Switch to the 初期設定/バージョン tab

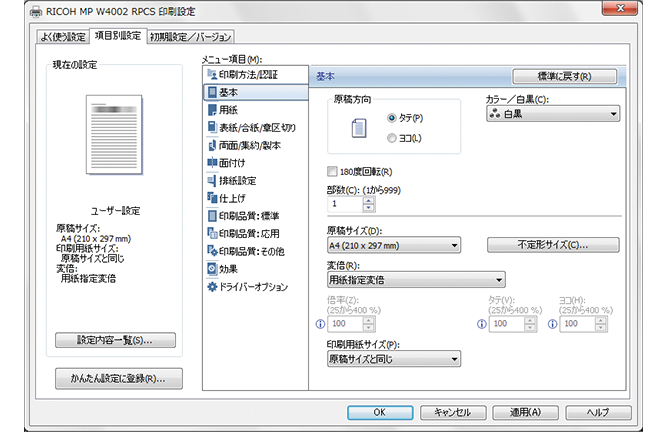tap(188, 35)
